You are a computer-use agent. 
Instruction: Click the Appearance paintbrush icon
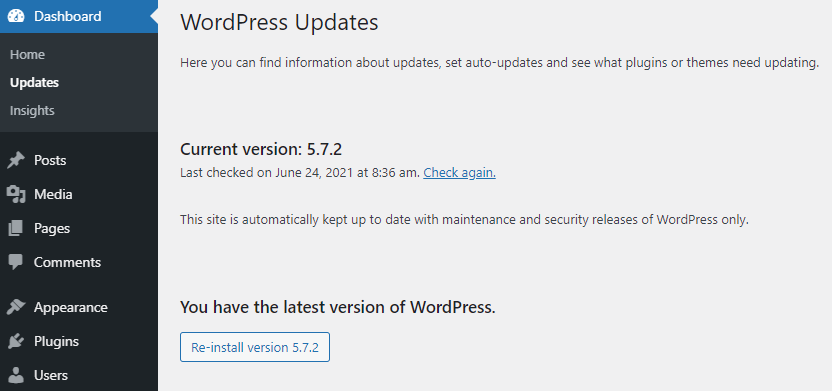pos(16,307)
